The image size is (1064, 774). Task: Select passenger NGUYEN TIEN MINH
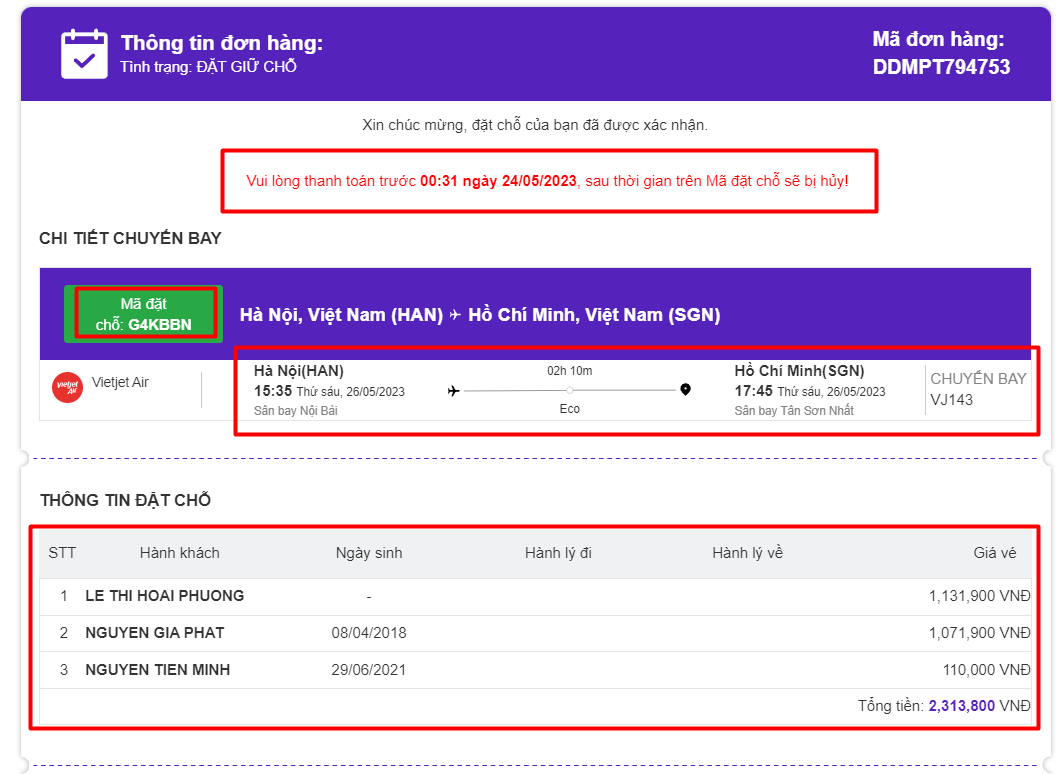tap(158, 670)
